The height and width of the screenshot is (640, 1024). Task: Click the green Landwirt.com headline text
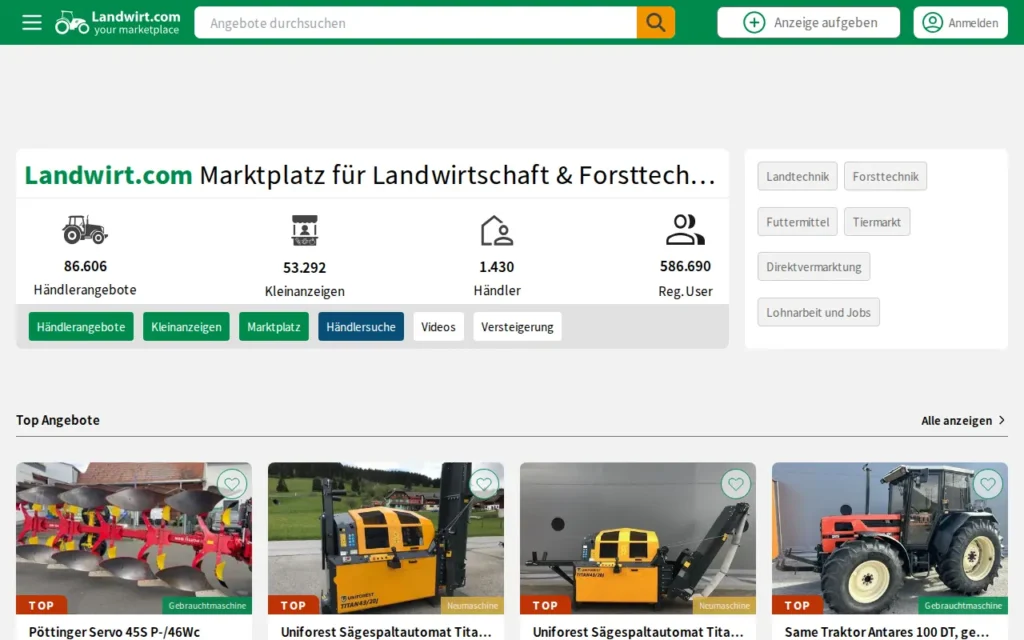(108, 175)
